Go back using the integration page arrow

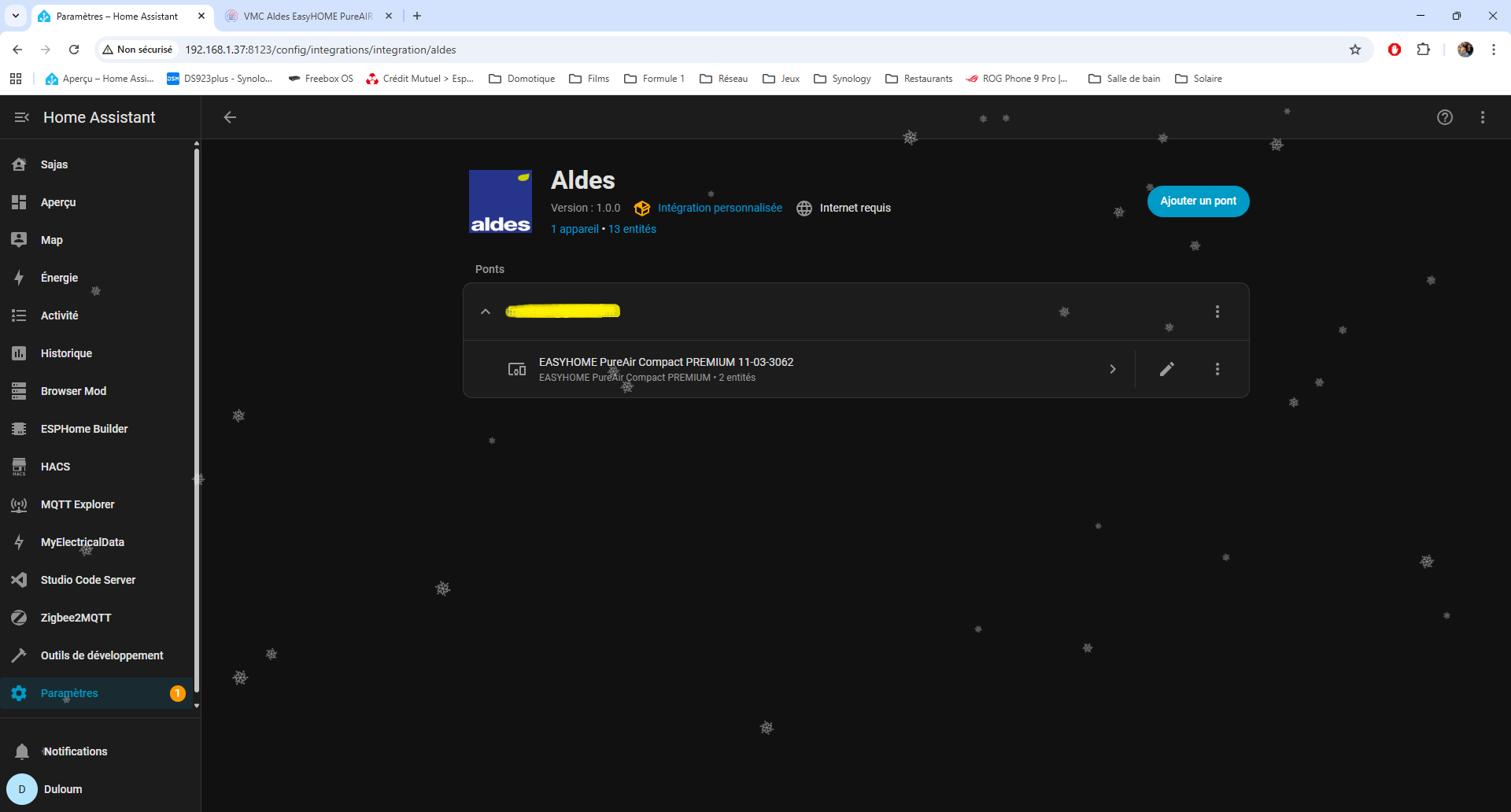pos(230,117)
